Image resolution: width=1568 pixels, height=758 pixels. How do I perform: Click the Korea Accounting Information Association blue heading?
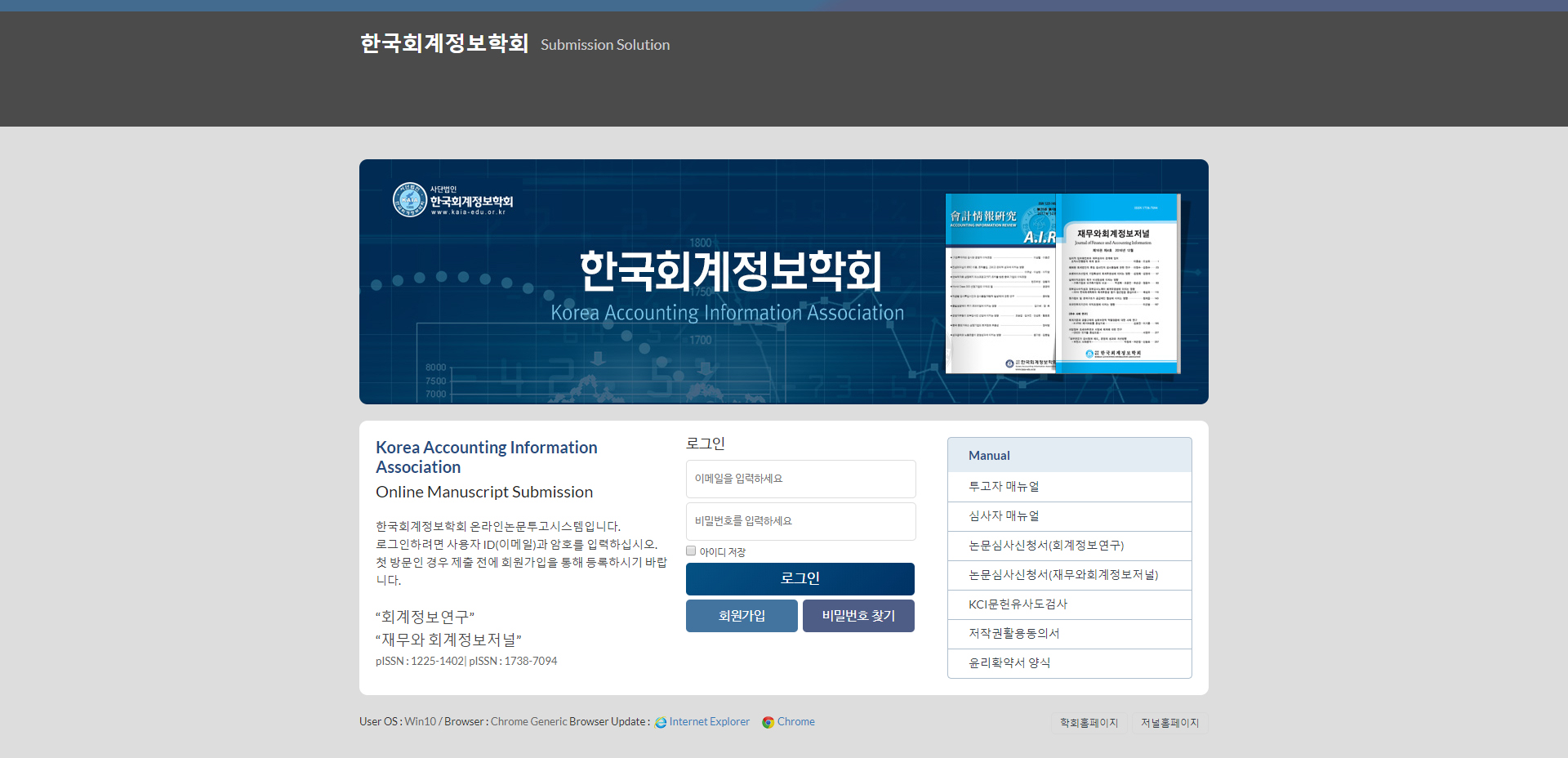(x=487, y=457)
